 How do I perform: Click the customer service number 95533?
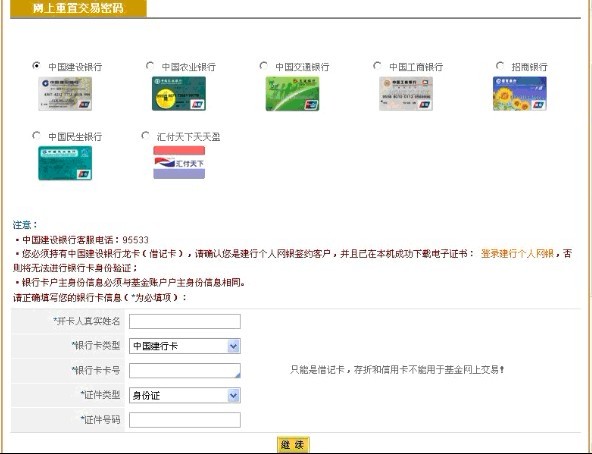tap(136, 240)
